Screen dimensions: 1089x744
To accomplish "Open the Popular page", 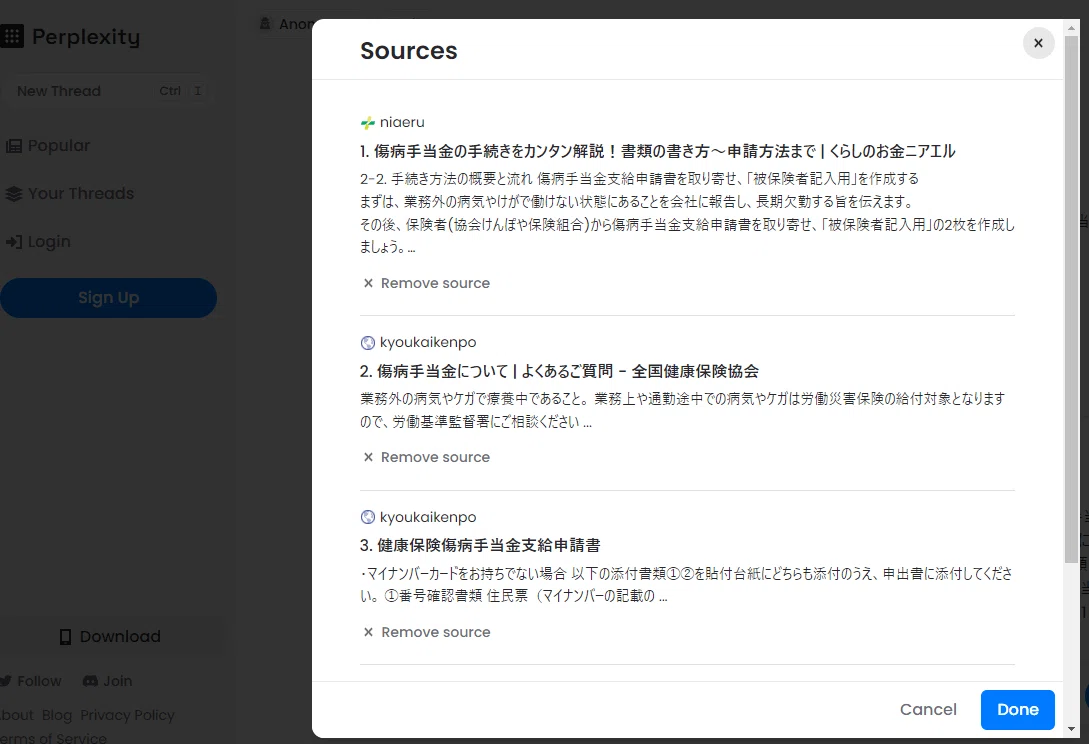I will tap(49, 146).
